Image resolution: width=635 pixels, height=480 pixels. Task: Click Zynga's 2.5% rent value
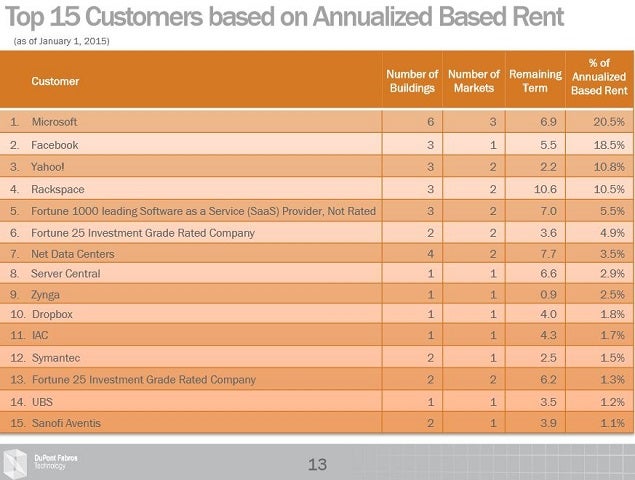612,295
